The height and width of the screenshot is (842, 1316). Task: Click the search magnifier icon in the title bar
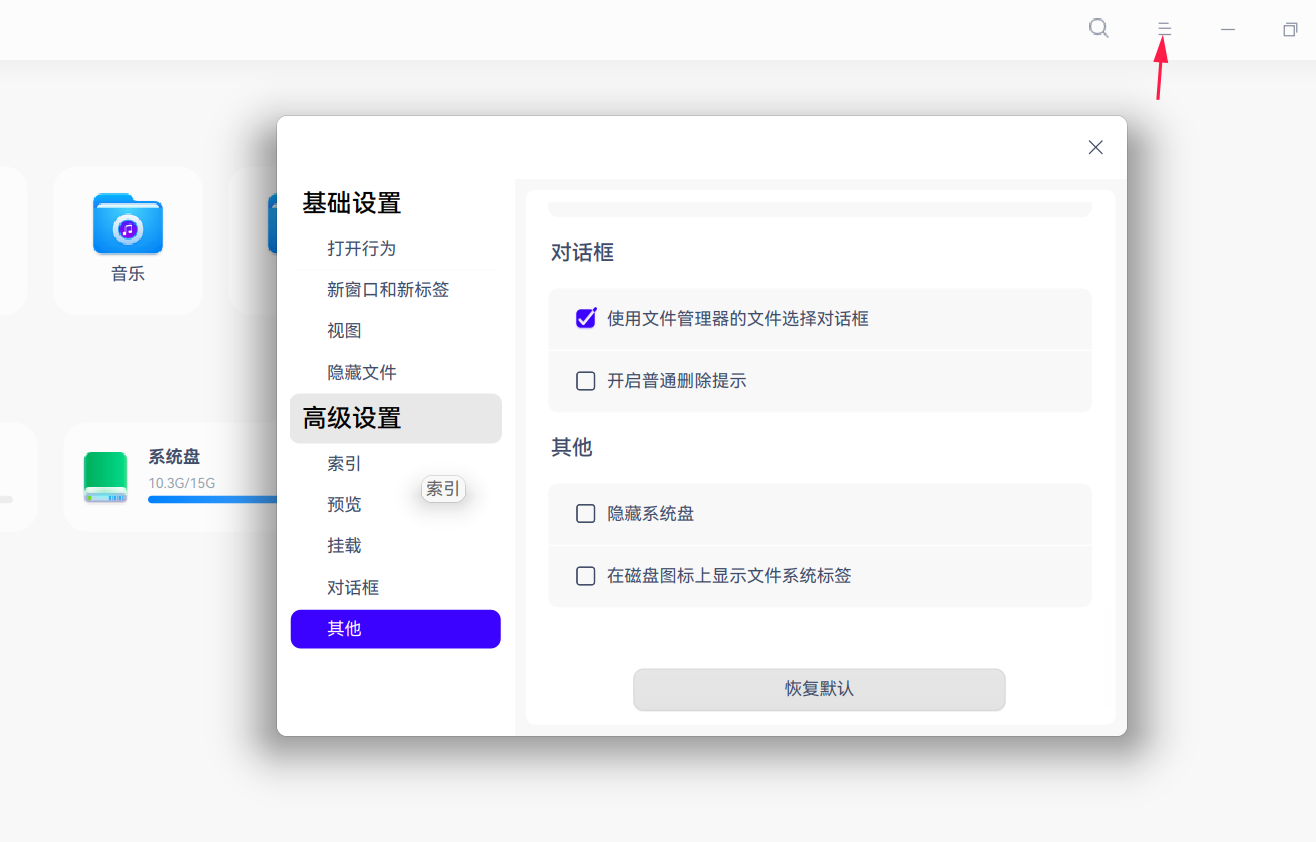pos(1099,28)
